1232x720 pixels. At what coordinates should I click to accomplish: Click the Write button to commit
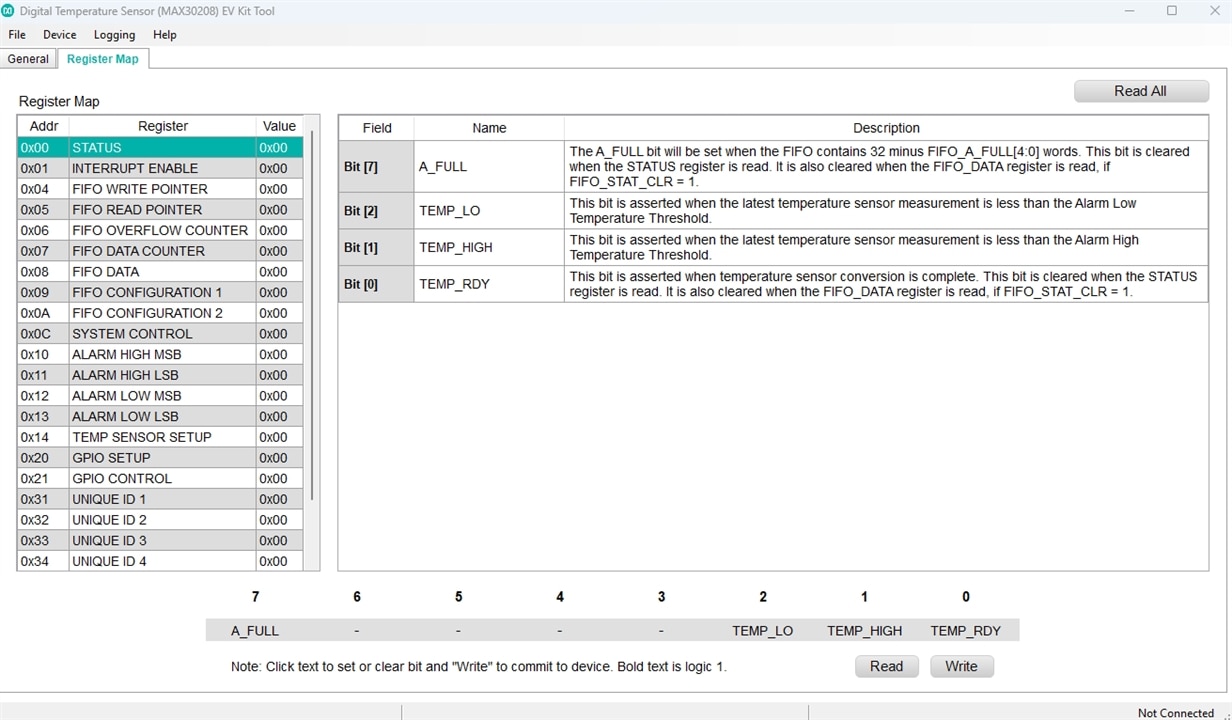pyautogui.click(x=961, y=666)
